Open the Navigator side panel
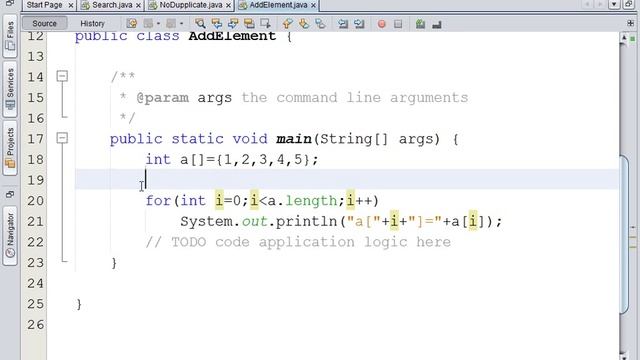This screenshot has width=640, height=360. click(10, 236)
